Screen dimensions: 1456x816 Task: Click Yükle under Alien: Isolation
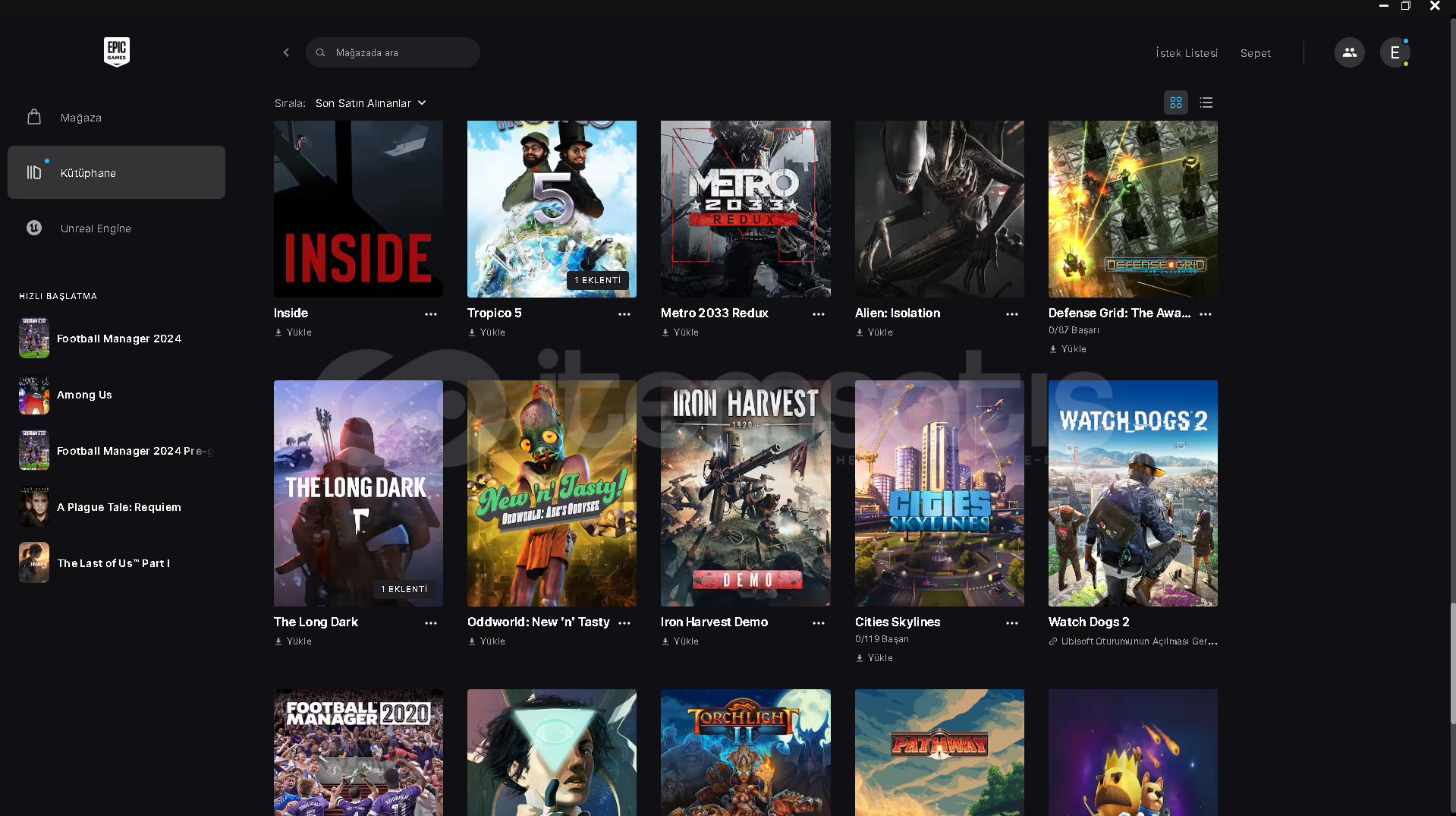coord(874,332)
